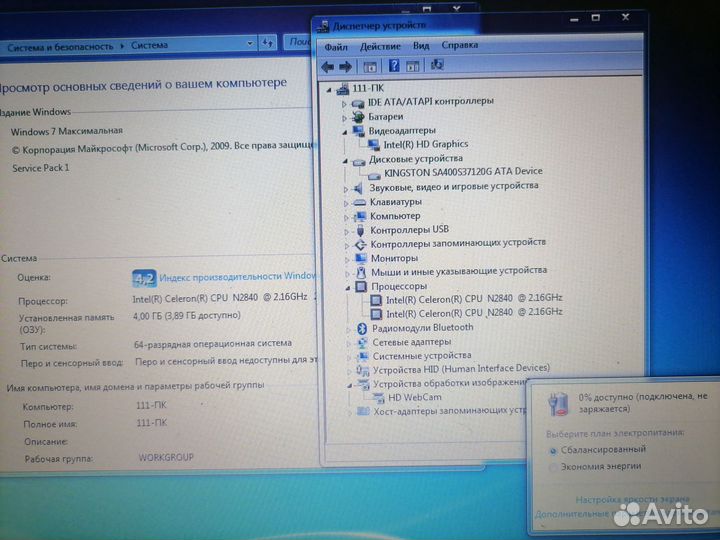The height and width of the screenshot is (540, 720).
Task: Select the Сбалансированный power plan
Action: [553, 451]
